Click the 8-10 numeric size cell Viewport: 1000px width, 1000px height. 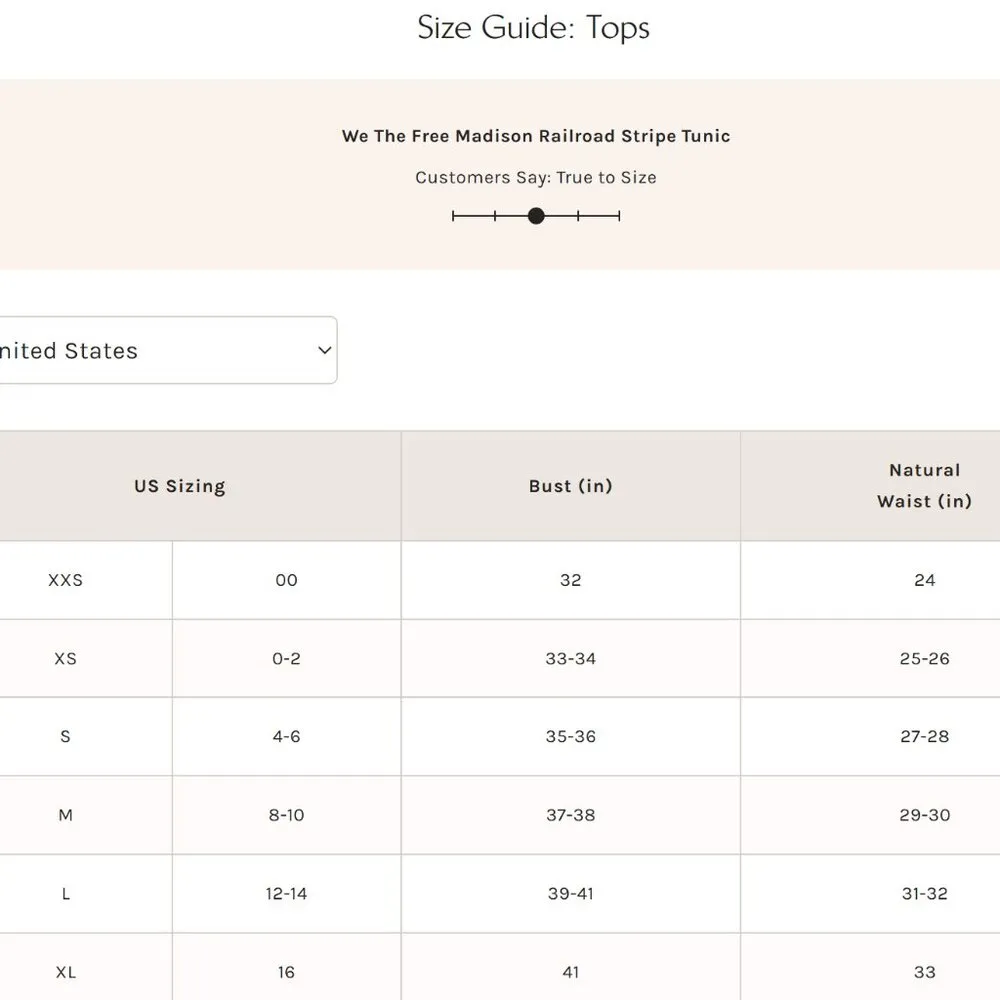(x=286, y=815)
